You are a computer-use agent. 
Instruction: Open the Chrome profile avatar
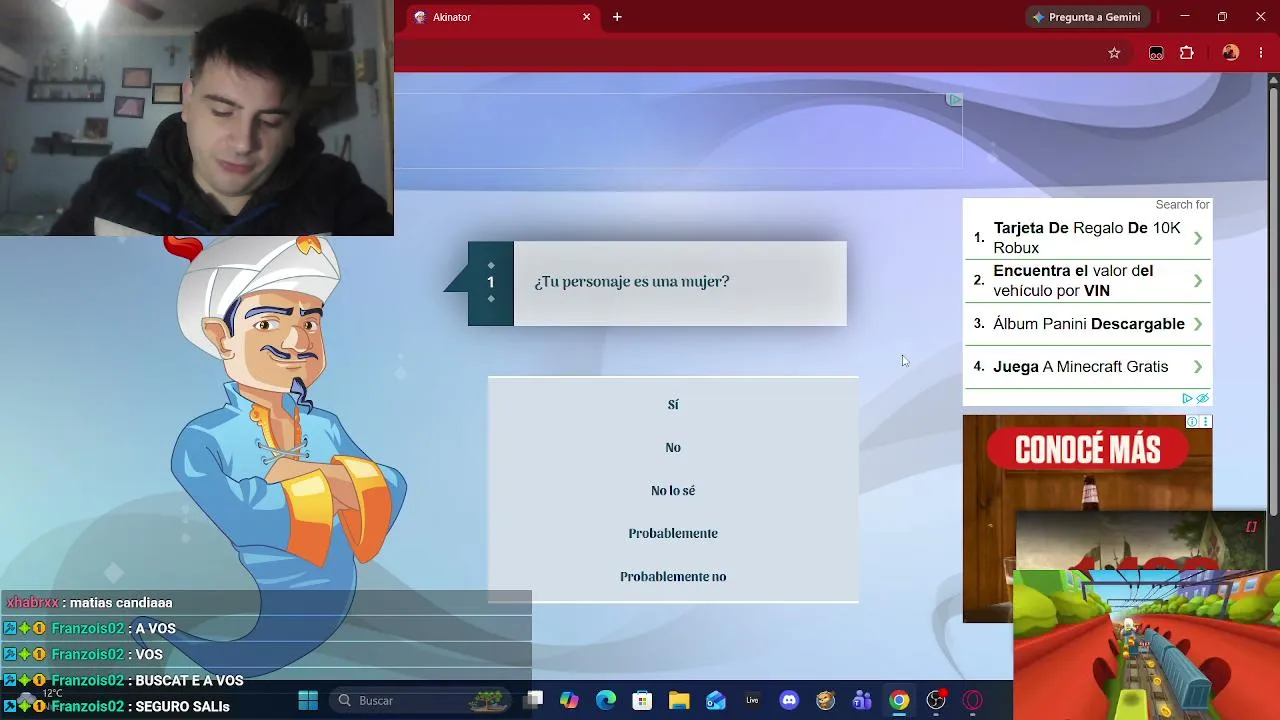1231,53
